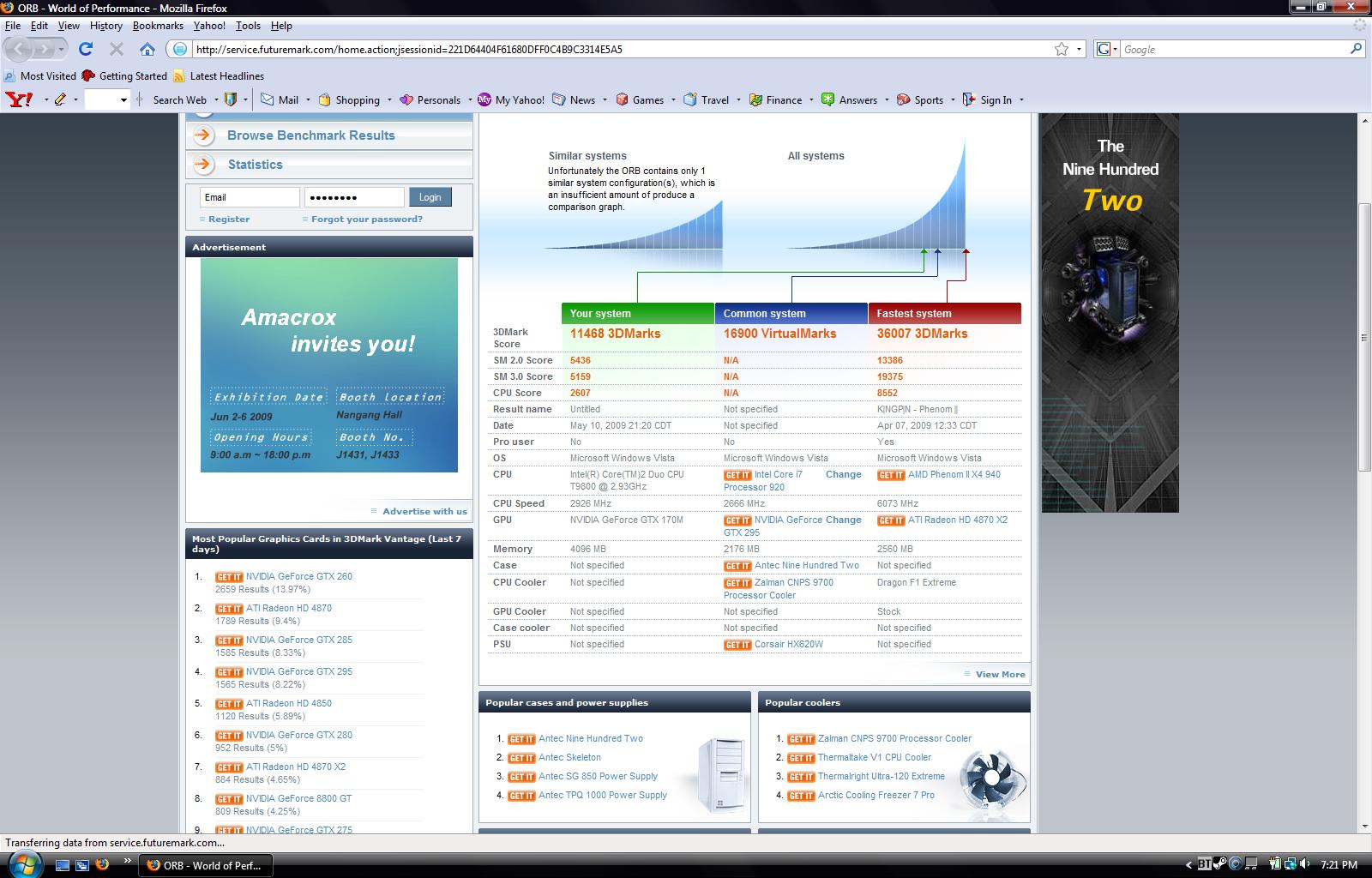Open Yahoo Travel toolbar item
This screenshot has width=1372, height=878.
point(706,99)
